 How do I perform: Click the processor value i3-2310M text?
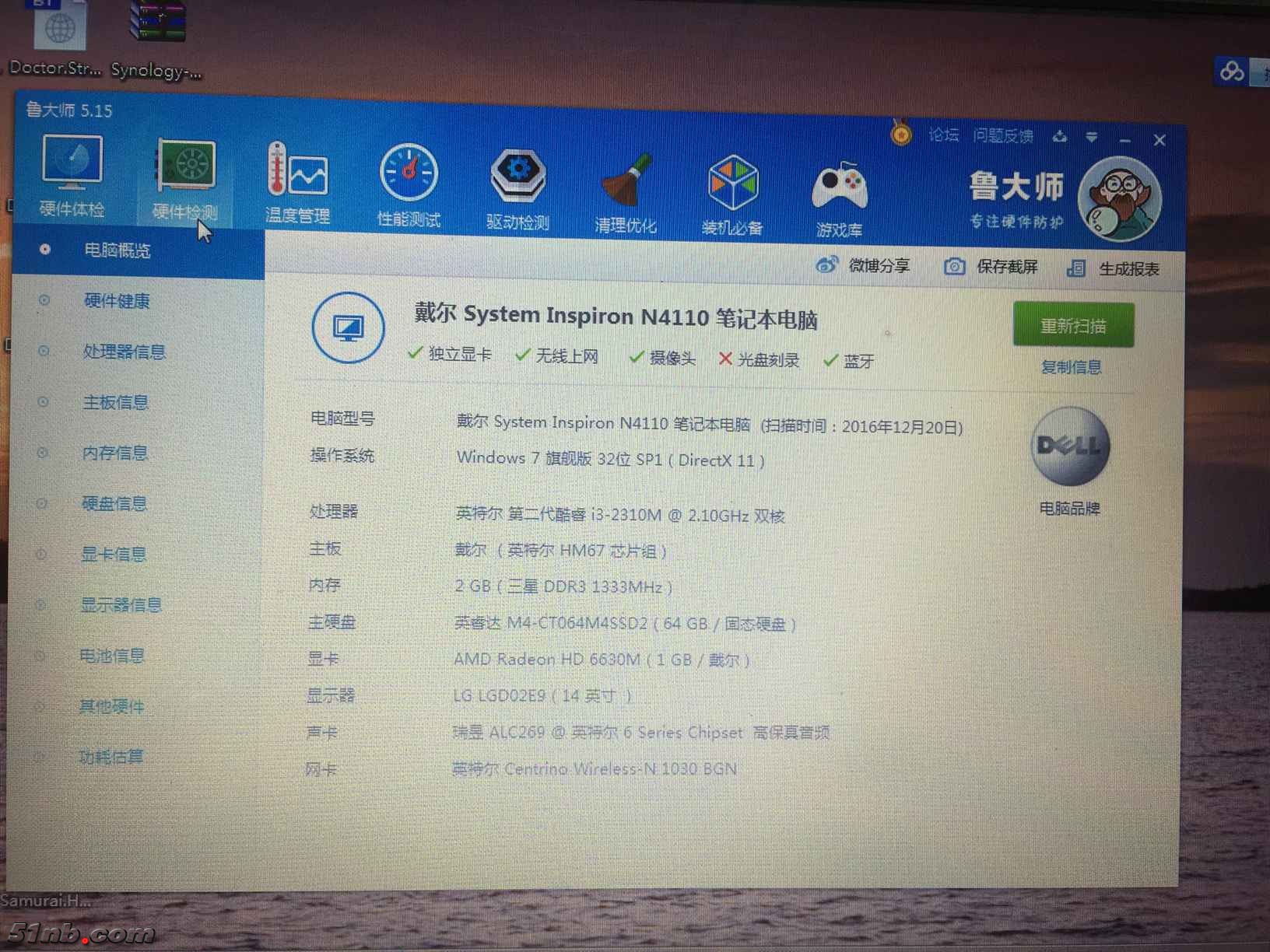click(620, 514)
